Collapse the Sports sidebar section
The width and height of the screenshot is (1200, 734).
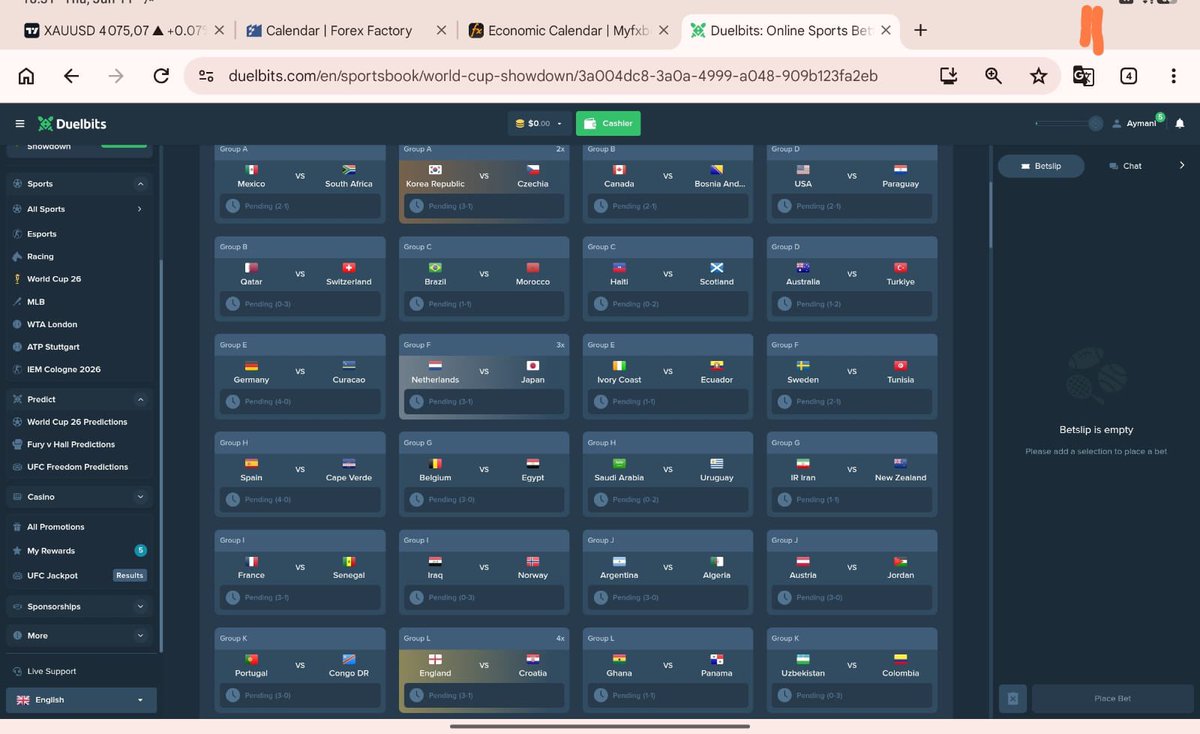coord(140,184)
